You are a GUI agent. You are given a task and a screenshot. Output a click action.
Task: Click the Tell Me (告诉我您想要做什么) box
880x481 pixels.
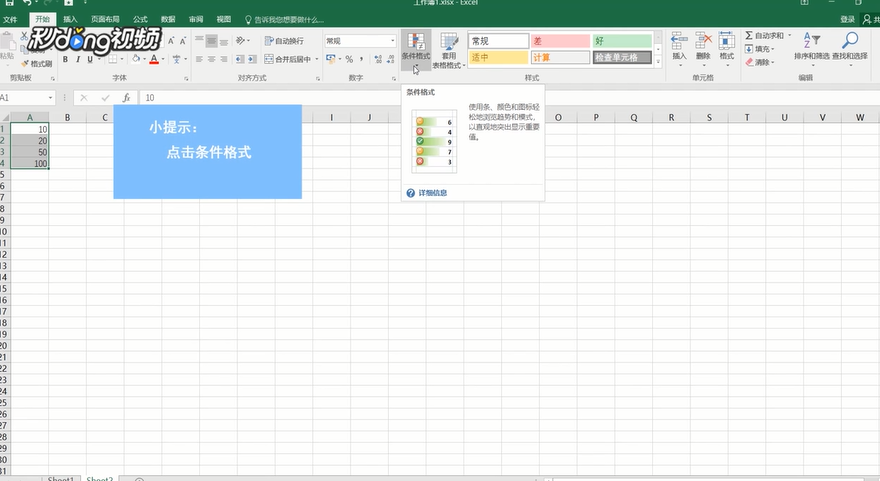click(x=285, y=20)
